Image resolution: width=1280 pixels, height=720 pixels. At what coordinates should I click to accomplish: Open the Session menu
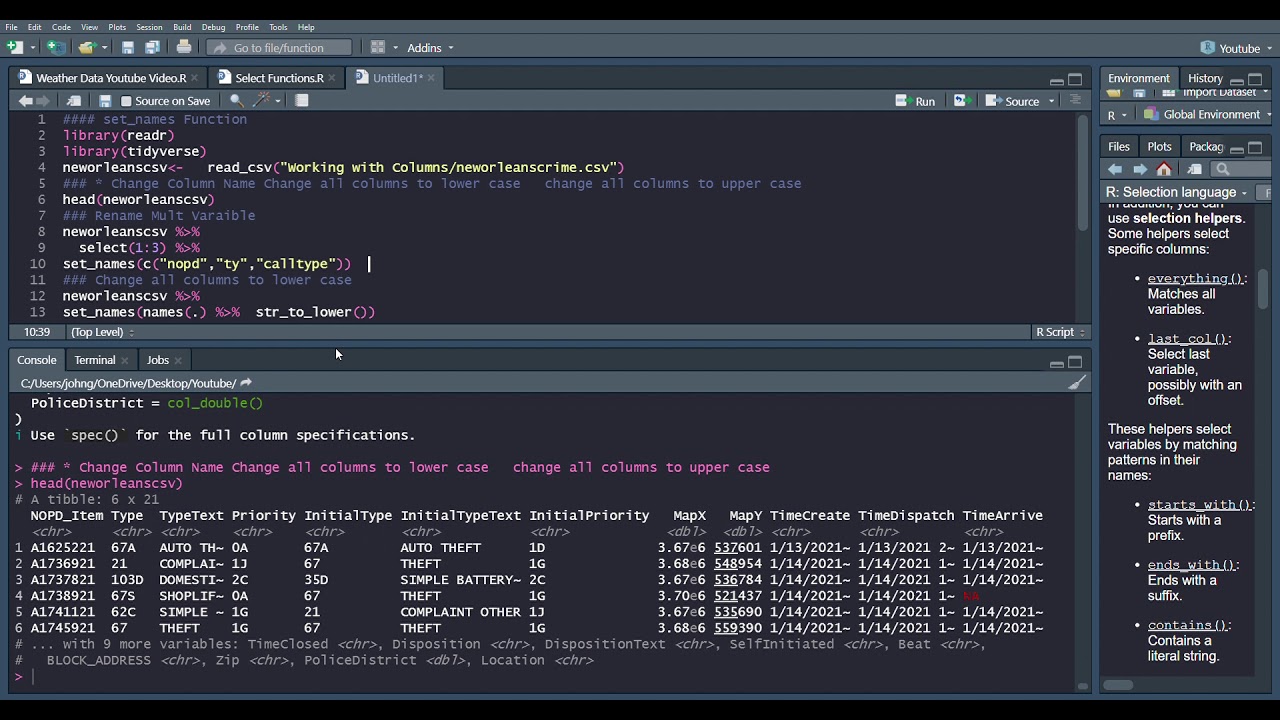tap(149, 27)
